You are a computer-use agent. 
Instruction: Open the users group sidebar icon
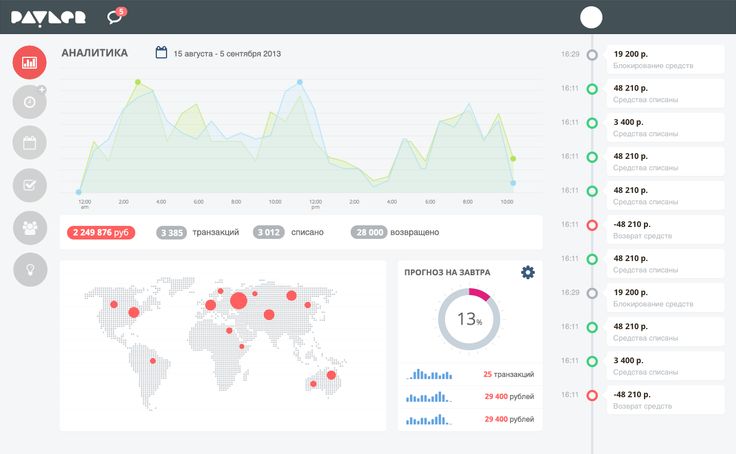[x=30, y=227]
